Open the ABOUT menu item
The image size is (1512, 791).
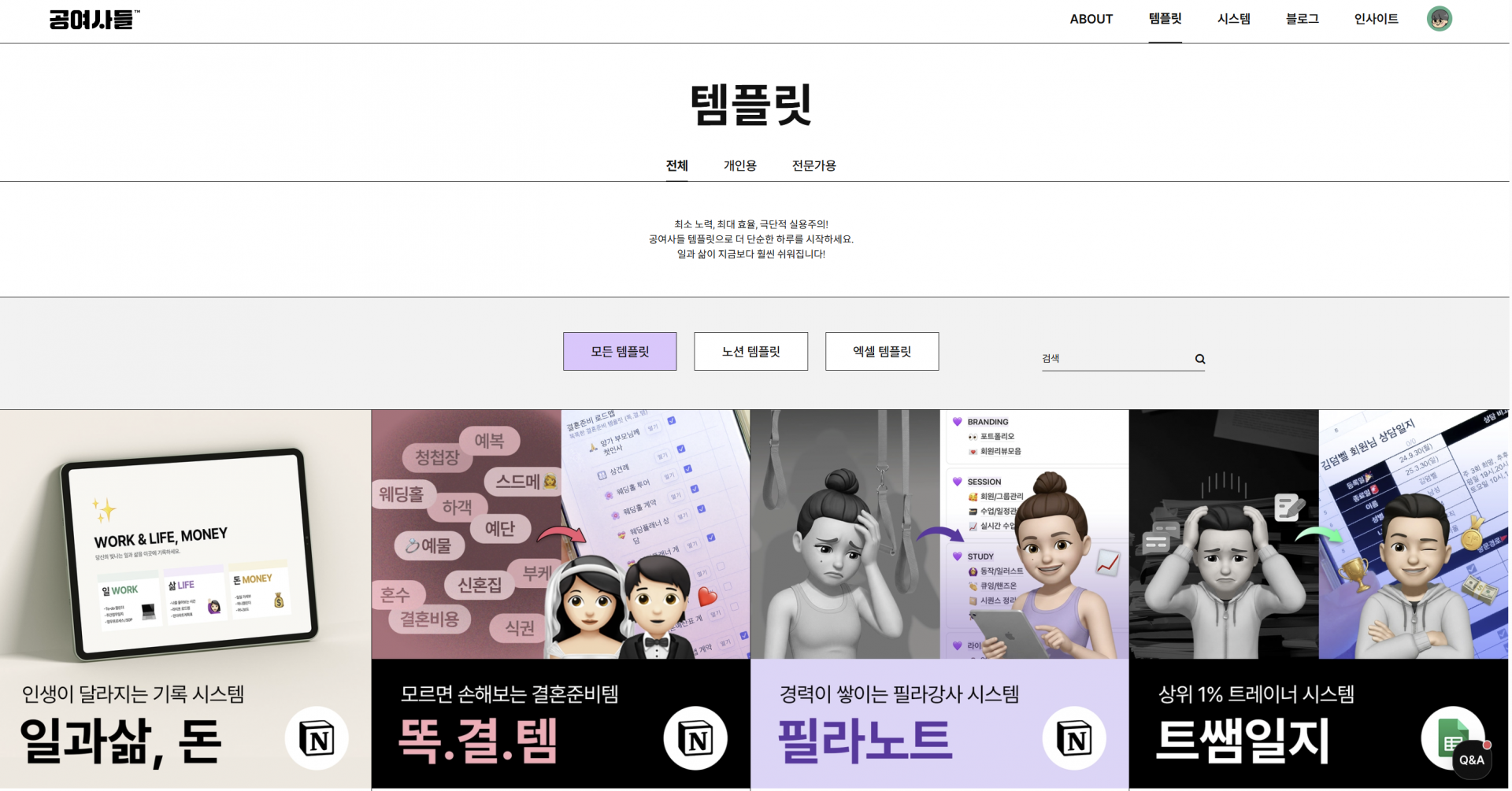tap(1091, 19)
